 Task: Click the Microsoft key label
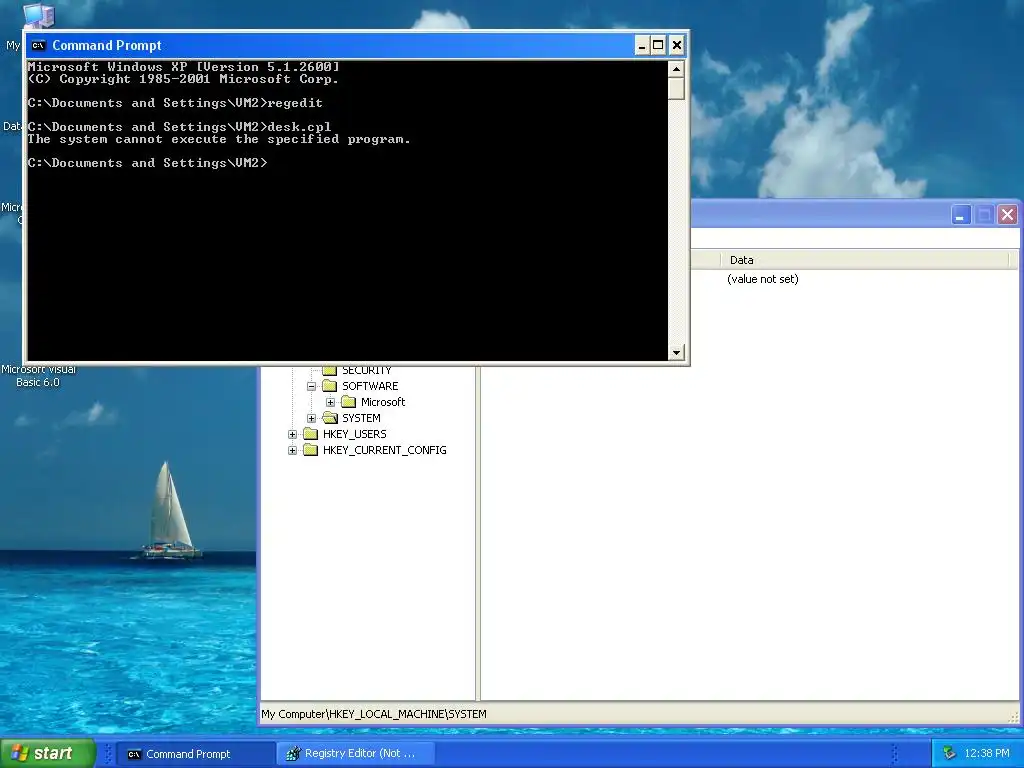click(x=383, y=402)
